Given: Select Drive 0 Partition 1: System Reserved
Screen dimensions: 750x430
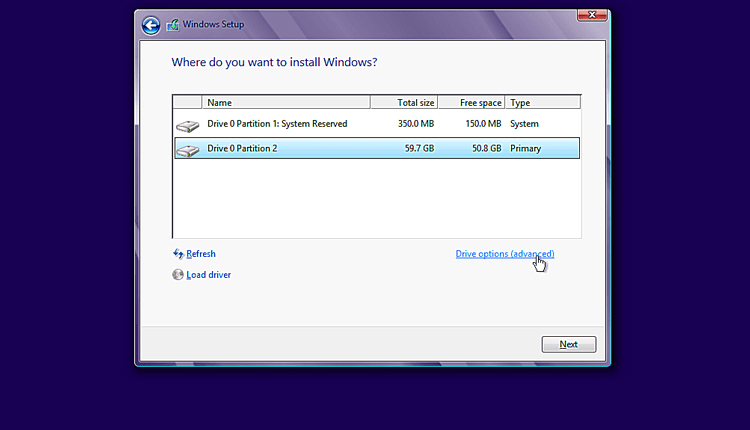Looking at the screenshot, I should 377,124.
